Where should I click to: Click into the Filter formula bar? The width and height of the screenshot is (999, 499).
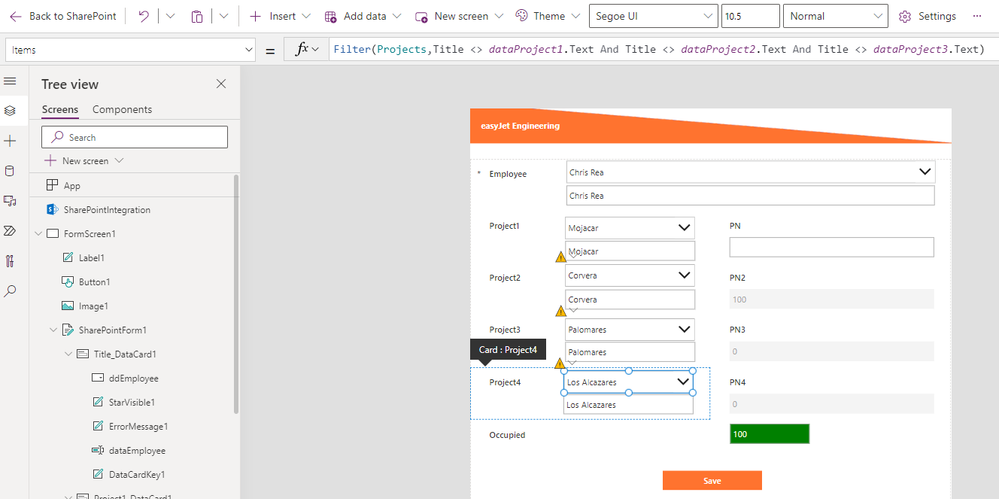tap(661, 50)
